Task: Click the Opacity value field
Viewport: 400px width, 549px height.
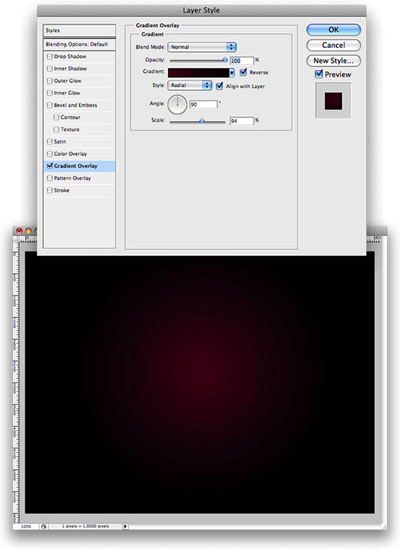Action: [x=241, y=61]
